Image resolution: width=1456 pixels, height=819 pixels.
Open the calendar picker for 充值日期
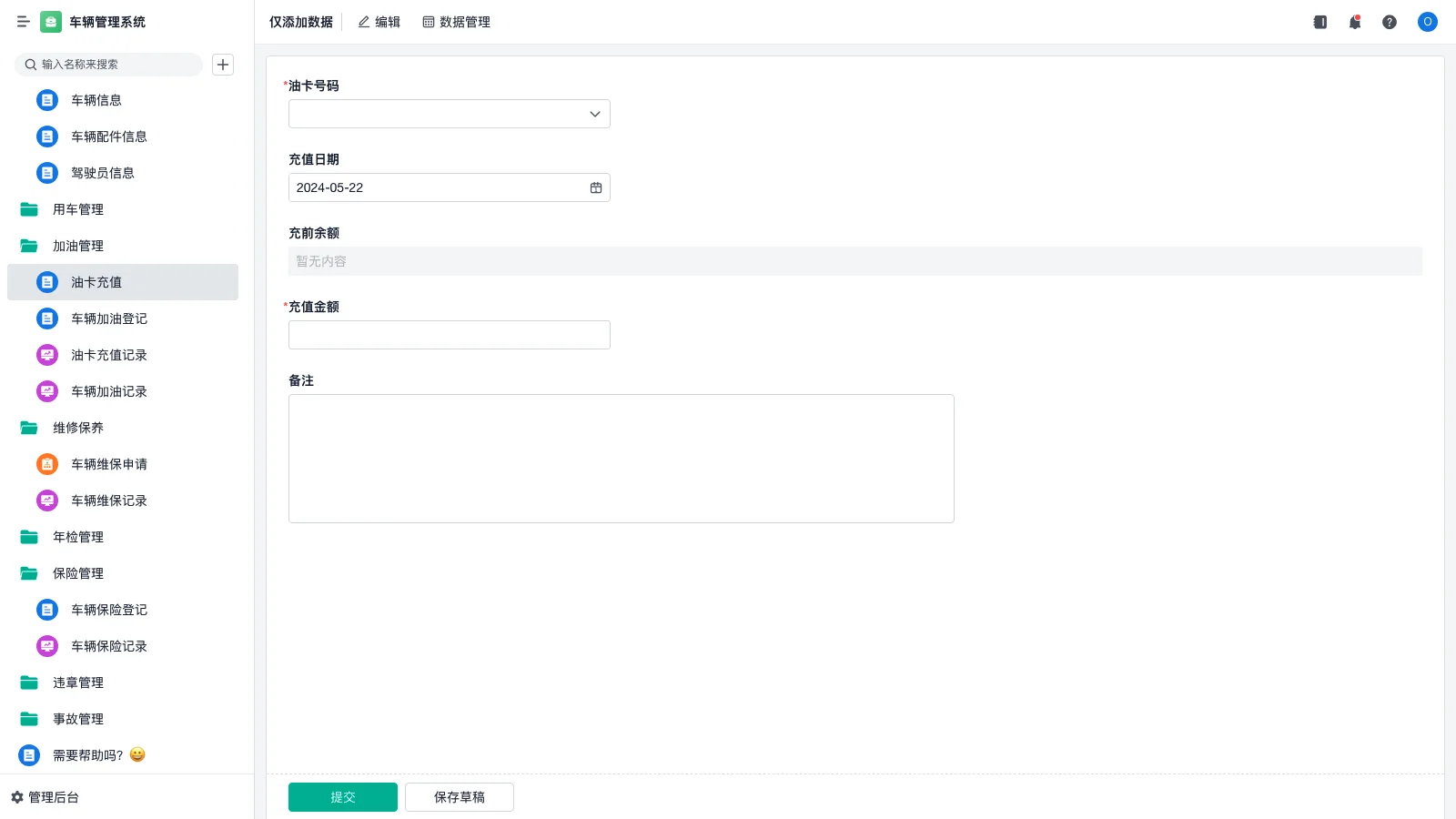click(x=596, y=187)
